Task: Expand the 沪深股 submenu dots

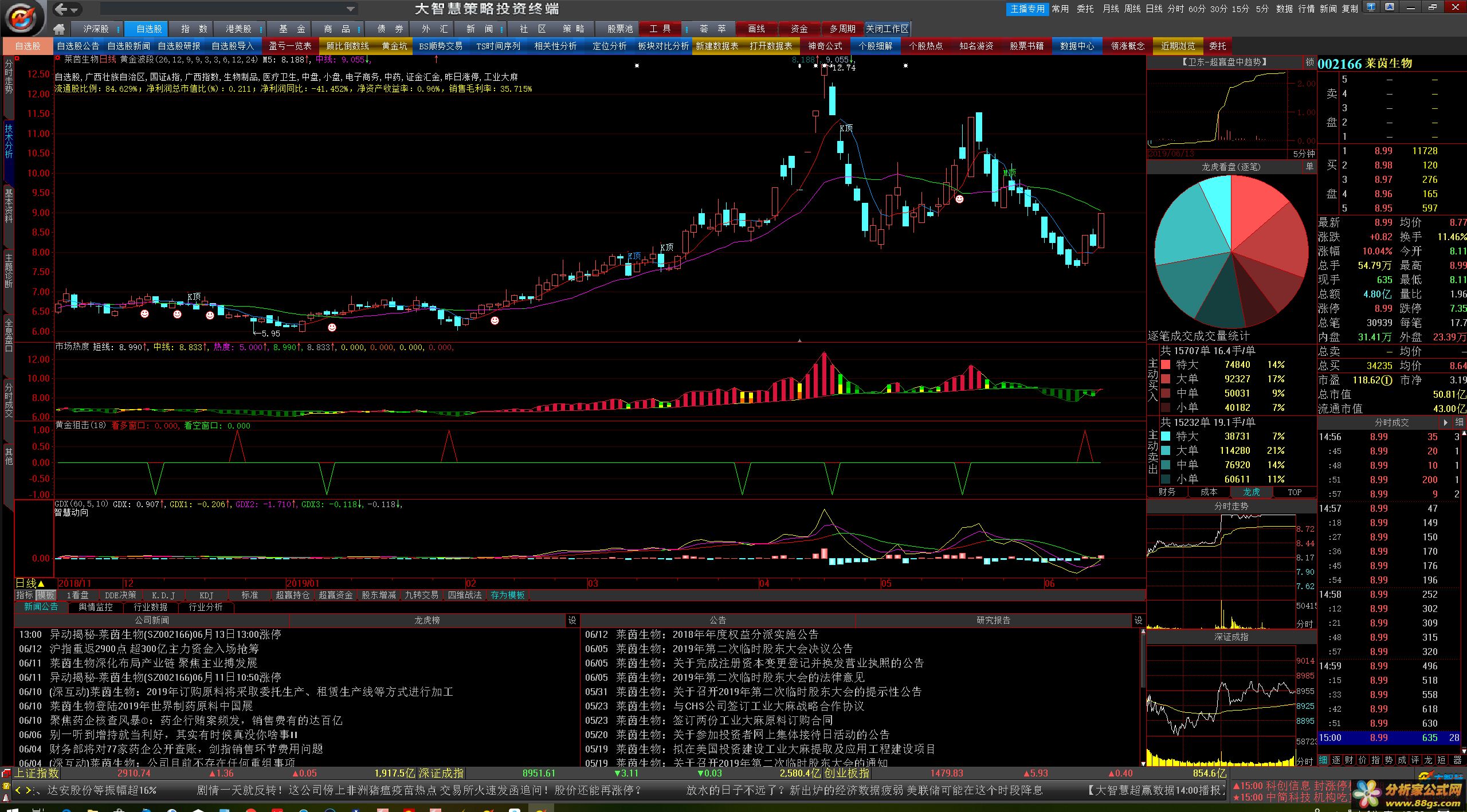Action: pyautogui.click(x=118, y=29)
